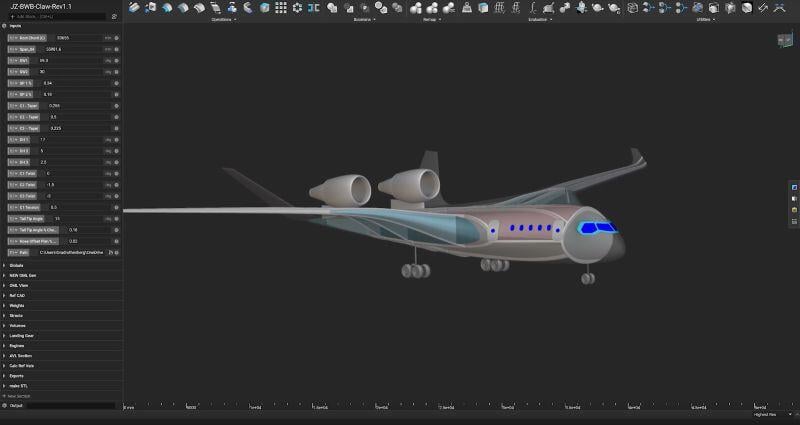Open settings gear for the C1 - Taper input
This screenshot has height=425, width=800.
pyautogui.click(x=116, y=106)
